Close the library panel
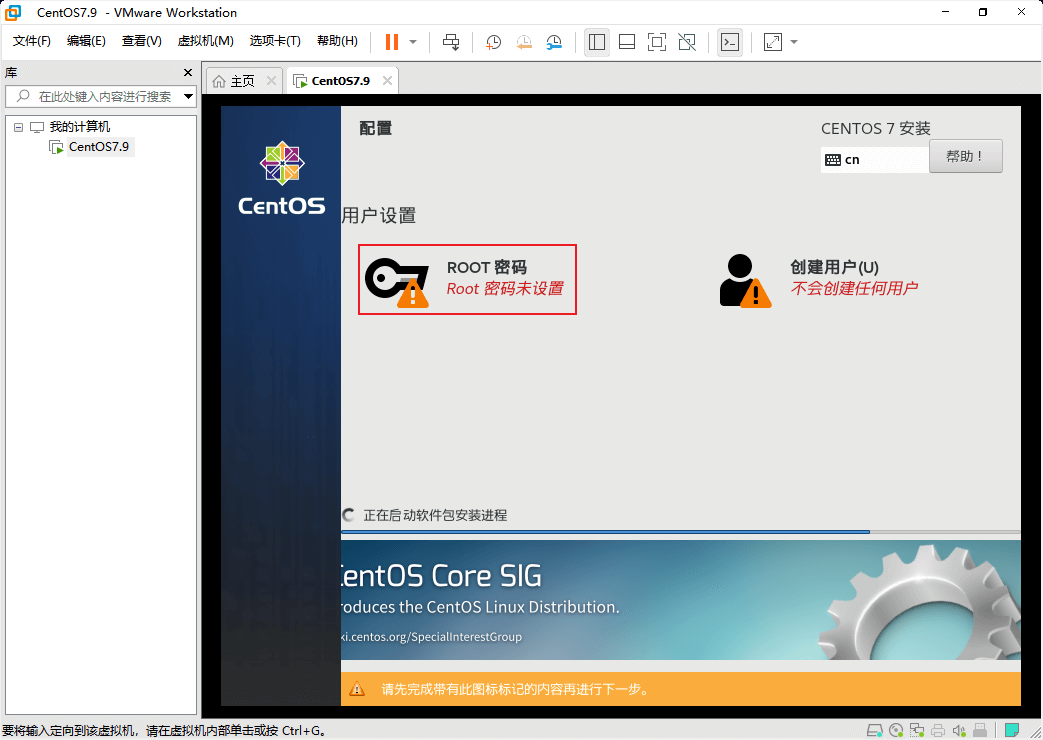Screen dimensions: 1043x740 coord(188,73)
